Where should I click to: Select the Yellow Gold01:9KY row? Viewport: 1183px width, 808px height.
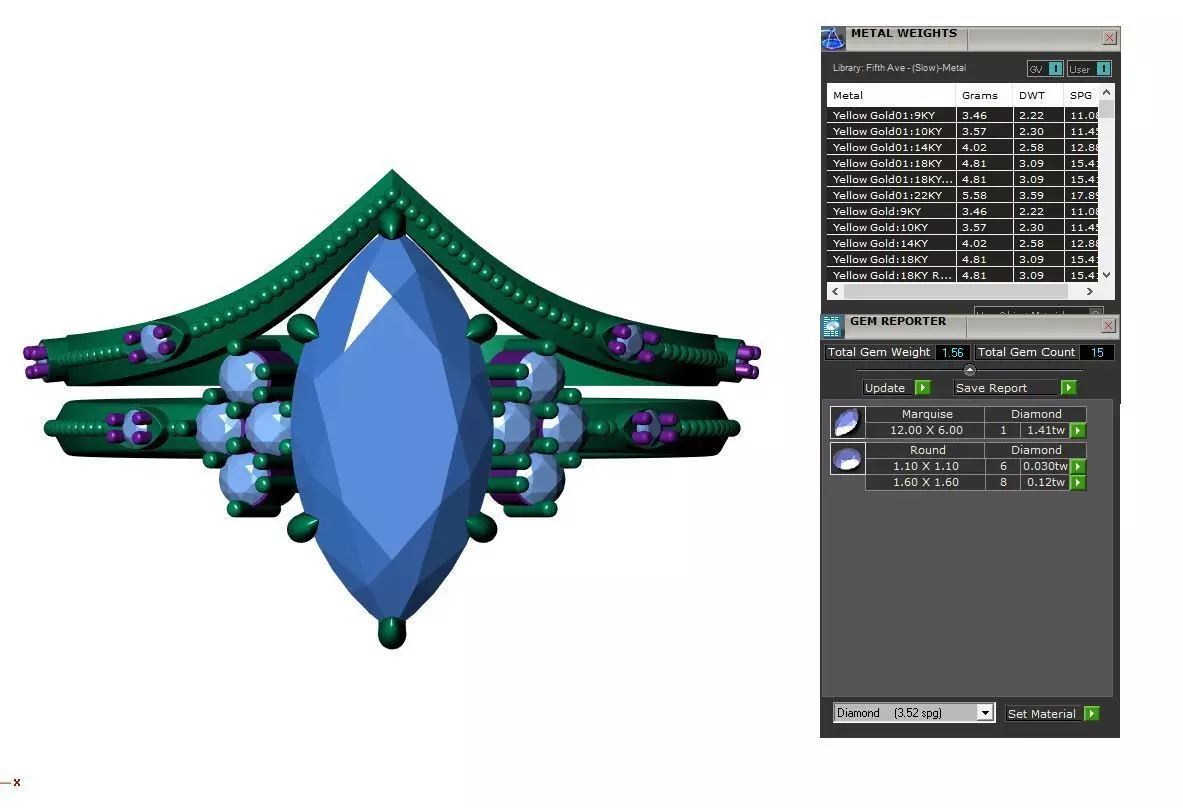(x=963, y=115)
